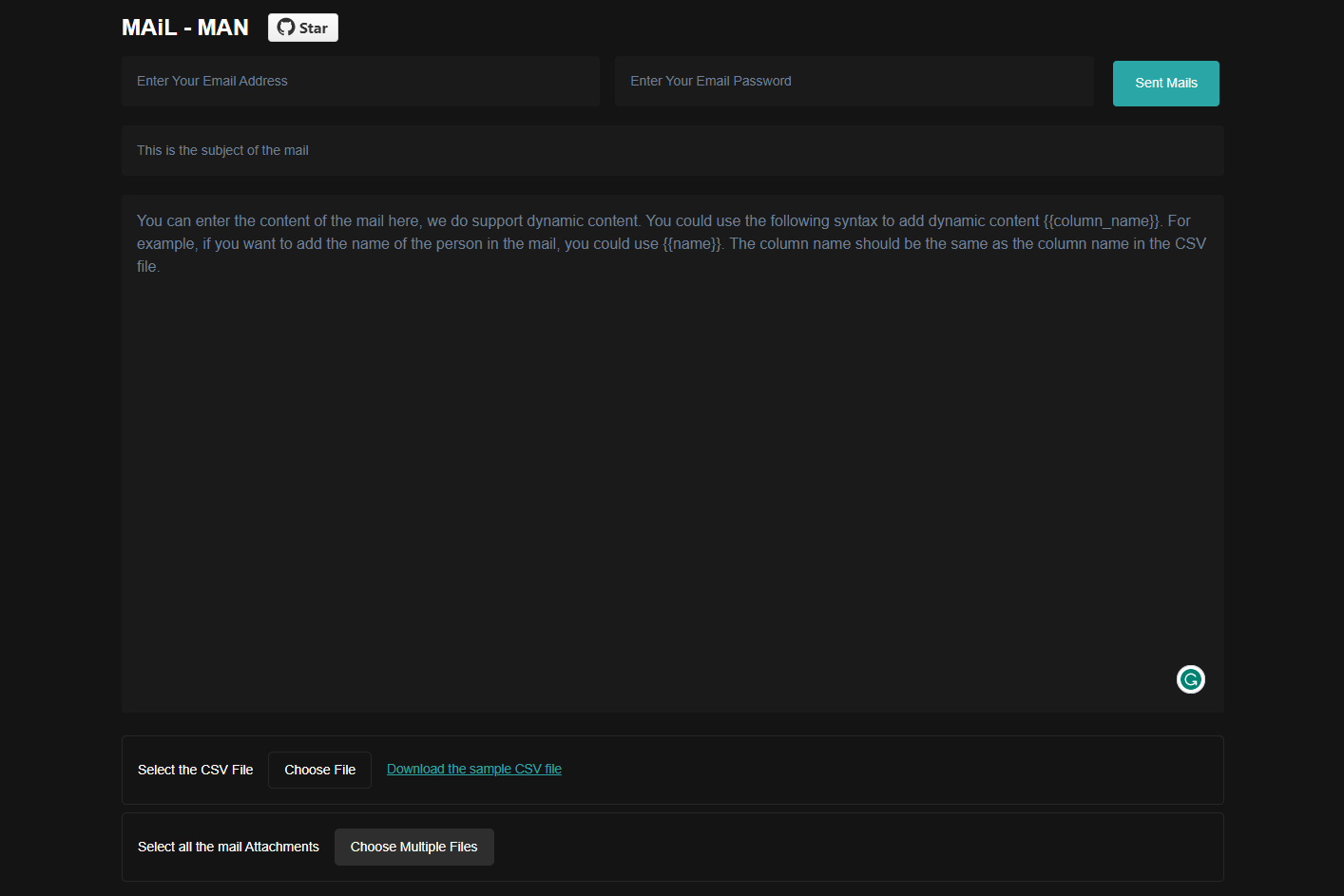The height and width of the screenshot is (896, 1344).
Task: Select the mail subject input field
Action: (x=672, y=150)
